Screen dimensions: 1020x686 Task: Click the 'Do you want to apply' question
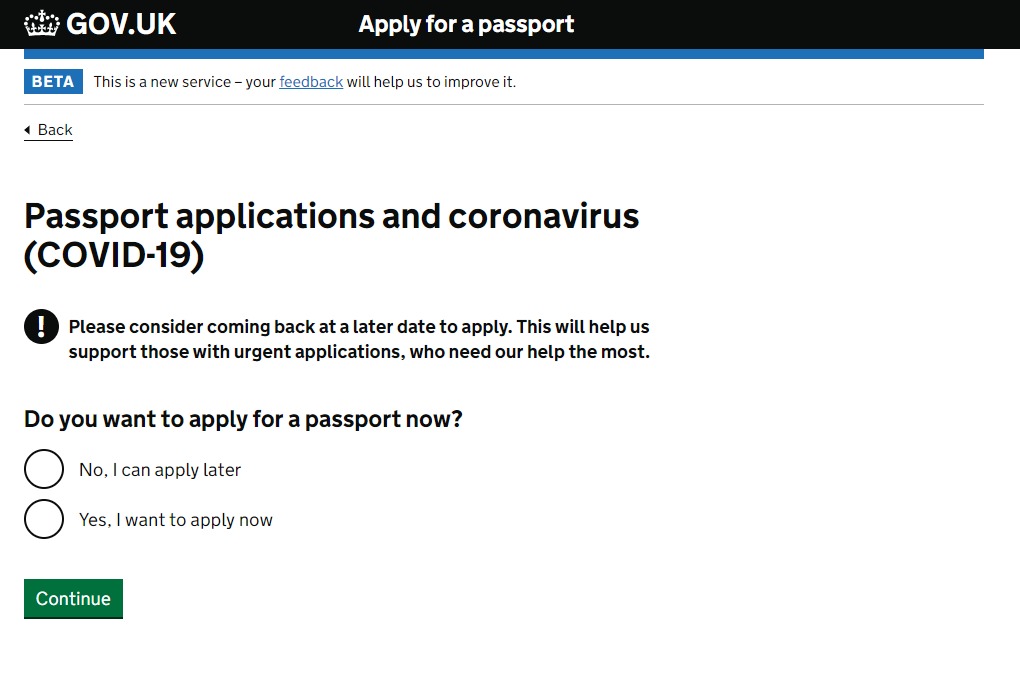click(x=243, y=419)
